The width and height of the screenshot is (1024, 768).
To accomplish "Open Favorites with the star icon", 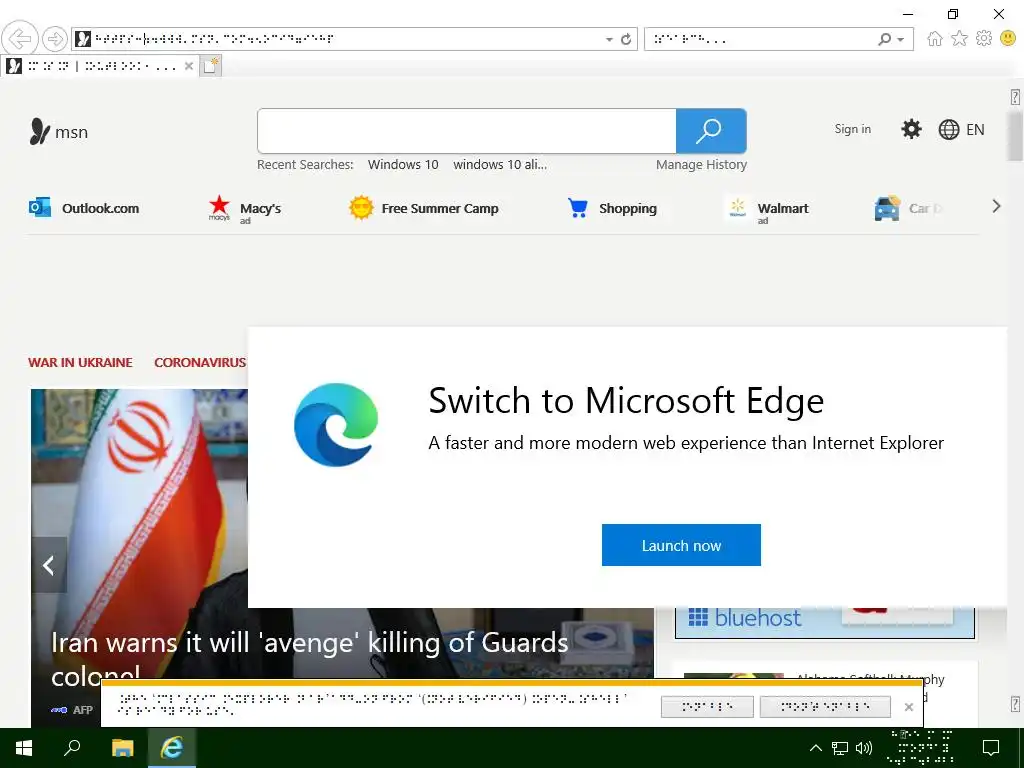I will coord(959,39).
